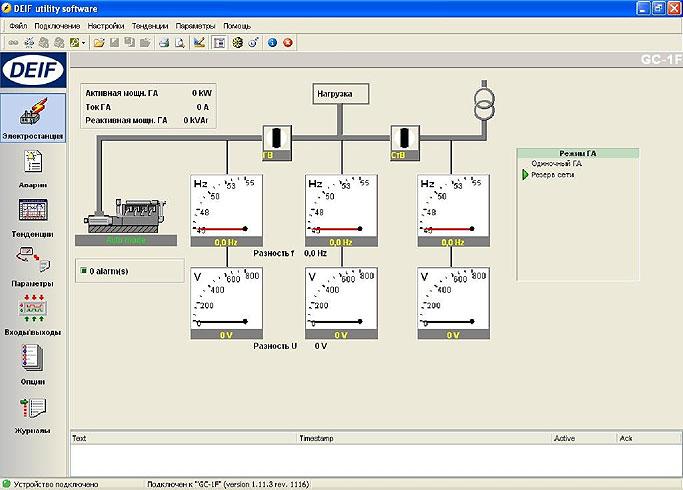
Task: Click the Active column header
Action: pos(584,438)
